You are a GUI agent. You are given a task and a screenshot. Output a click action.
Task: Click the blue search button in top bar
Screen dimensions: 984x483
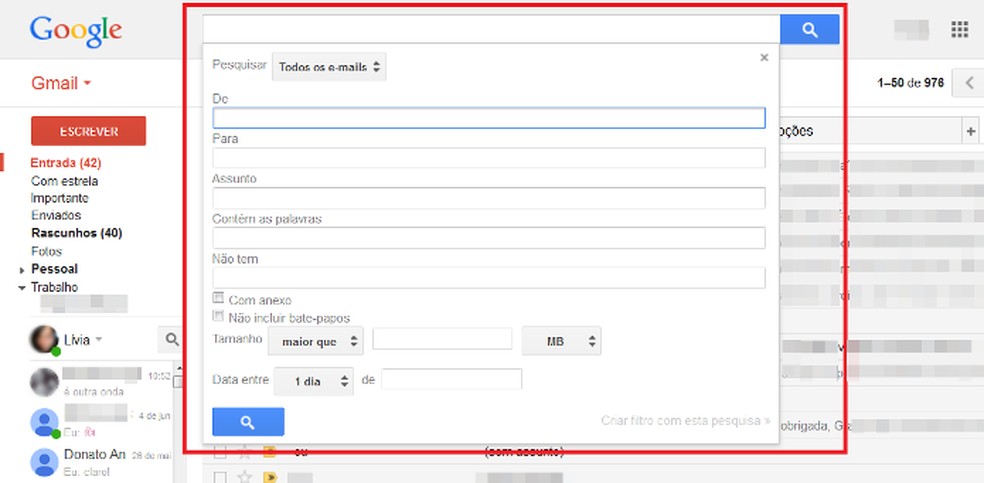tap(810, 29)
